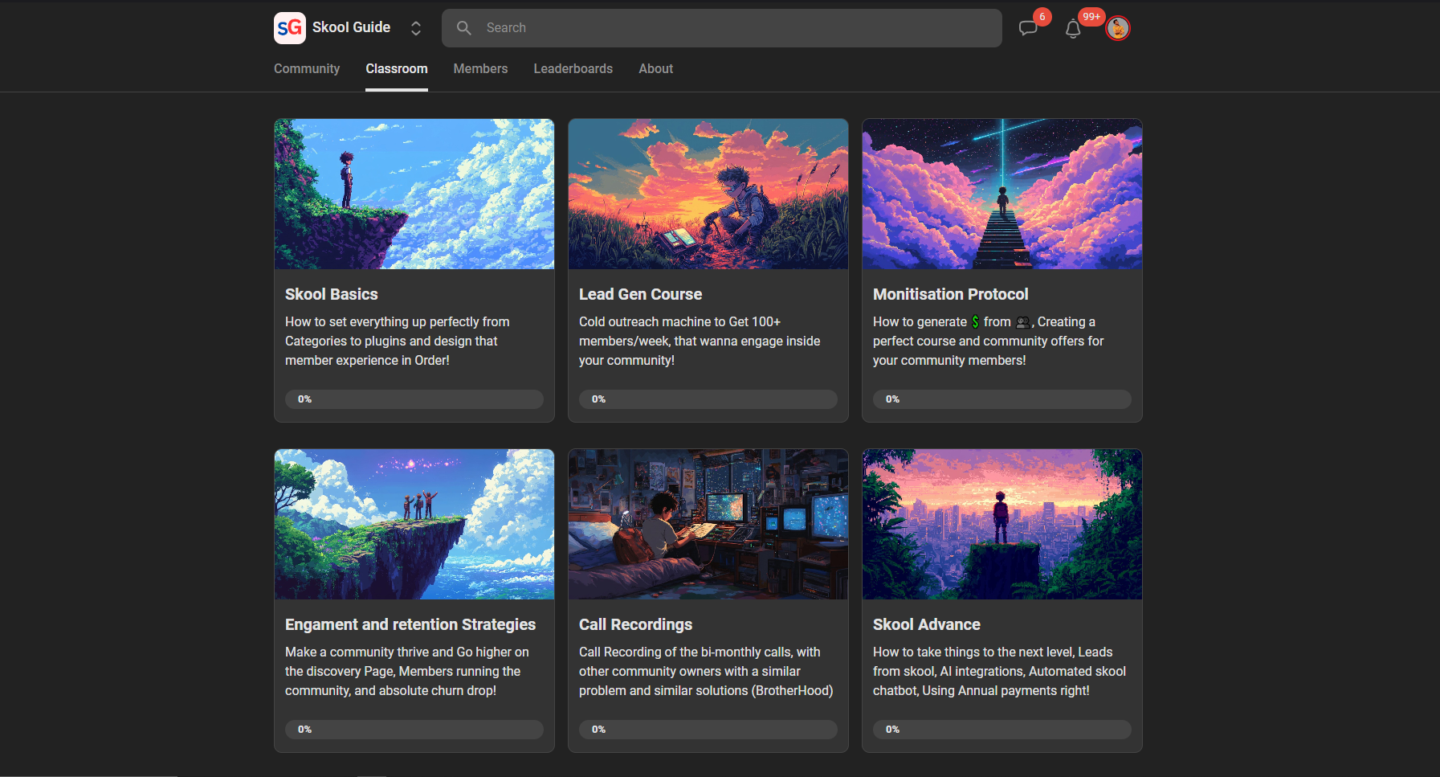Open the chat messages icon
This screenshot has height=777, width=1440.
(x=1028, y=28)
